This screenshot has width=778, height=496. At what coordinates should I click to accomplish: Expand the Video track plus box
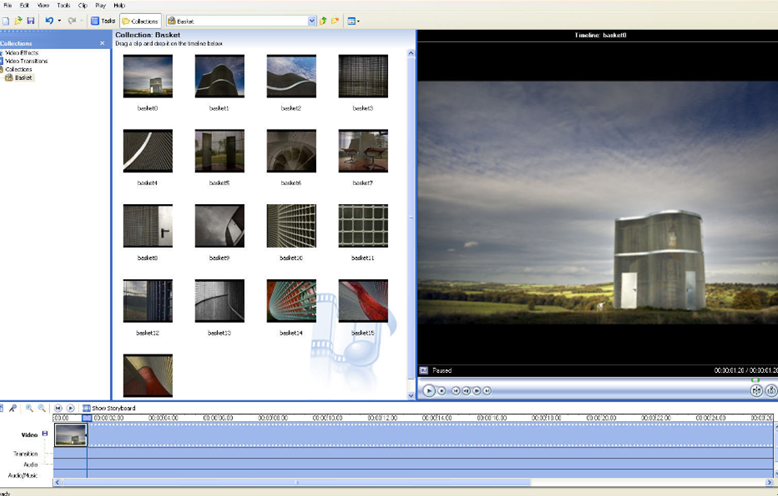45,434
